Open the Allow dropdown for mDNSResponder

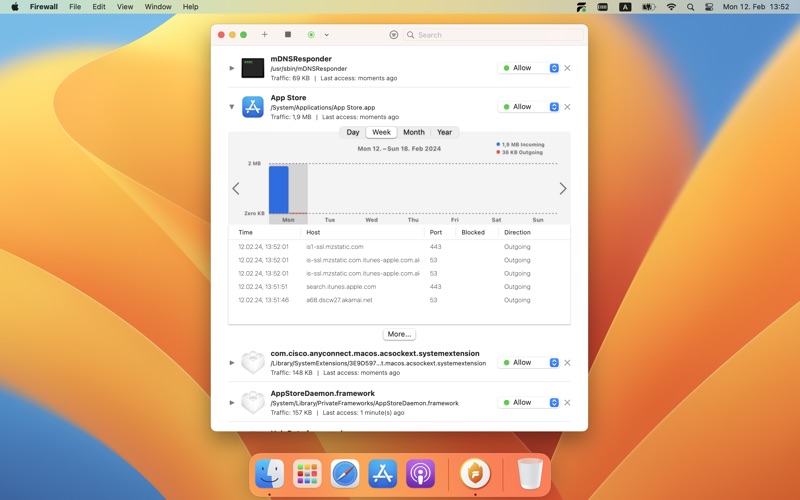pos(529,68)
